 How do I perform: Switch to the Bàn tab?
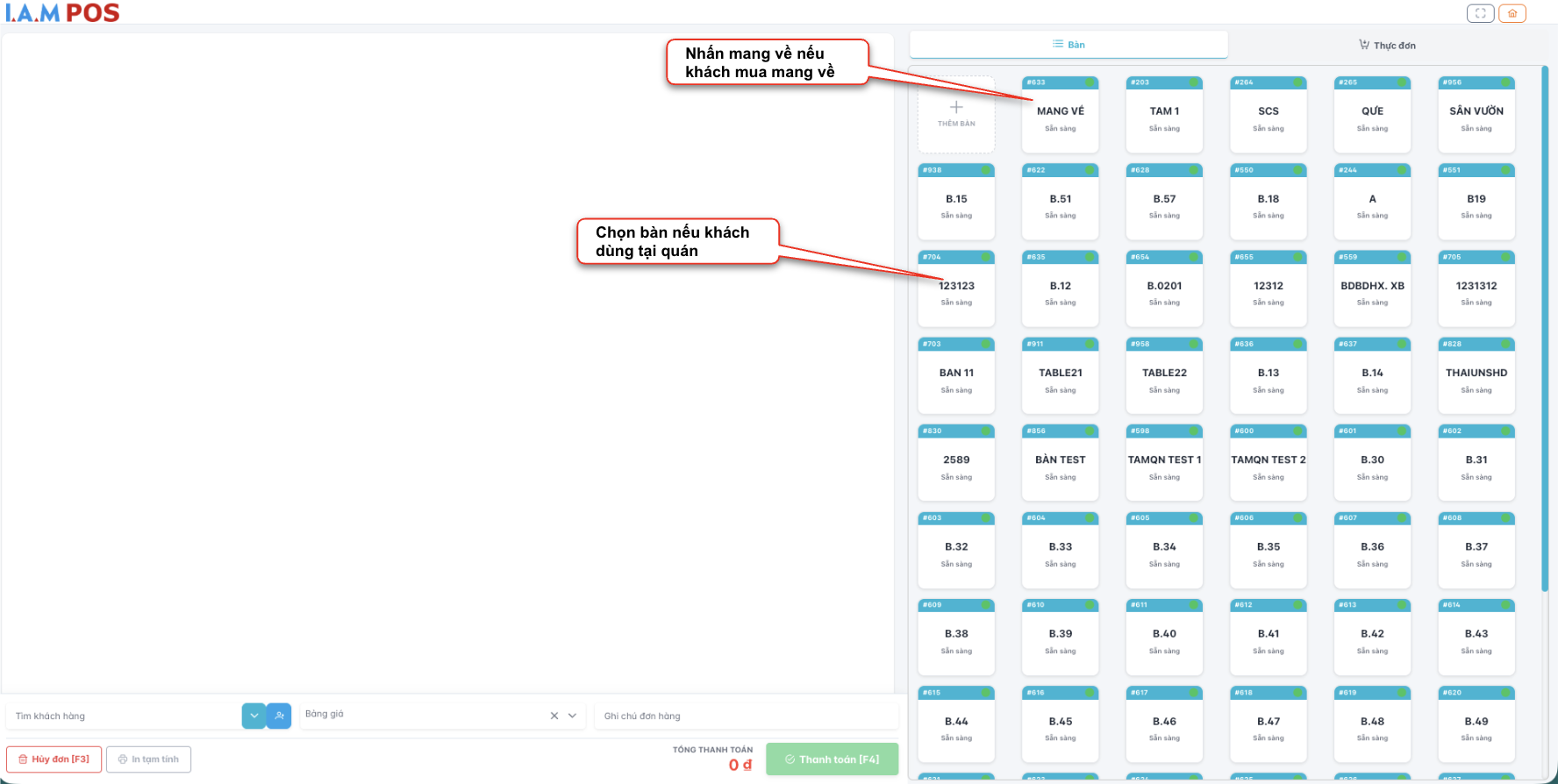[1068, 45]
